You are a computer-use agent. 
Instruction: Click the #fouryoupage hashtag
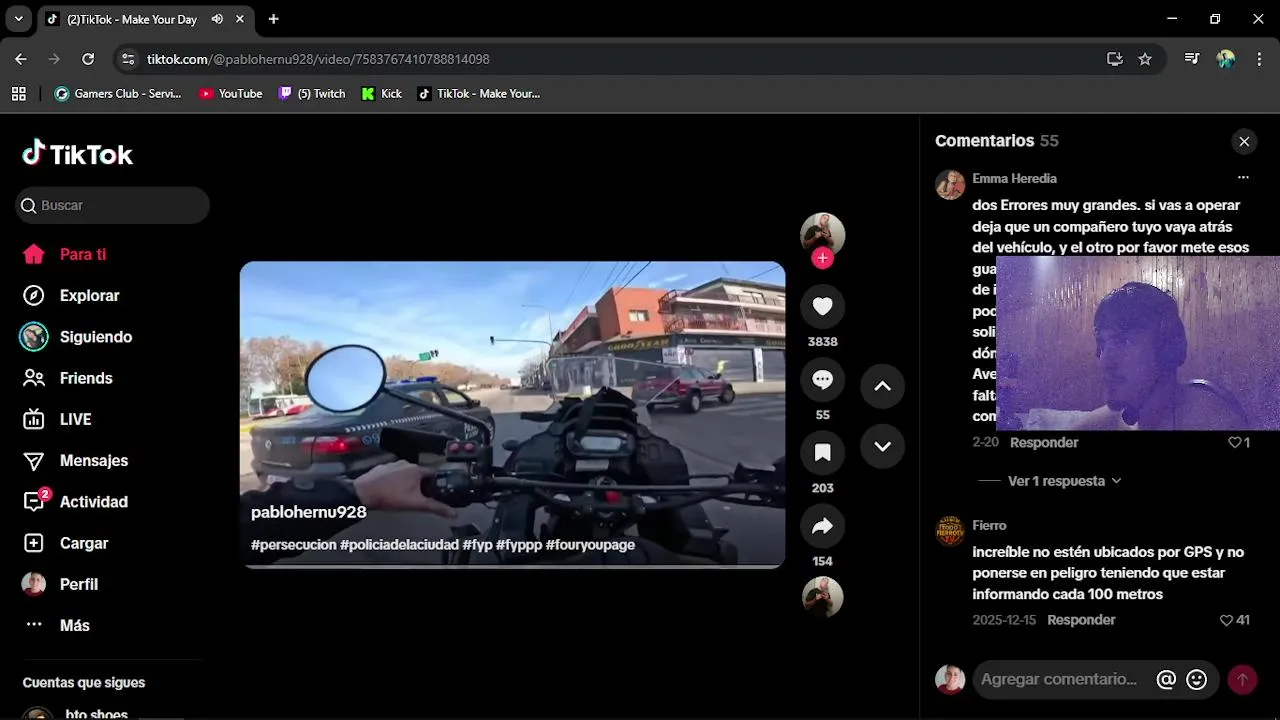click(590, 545)
